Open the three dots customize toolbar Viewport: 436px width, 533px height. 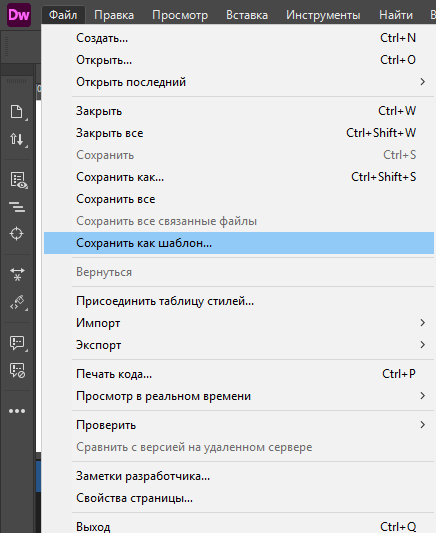pyautogui.click(x=17, y=411)
